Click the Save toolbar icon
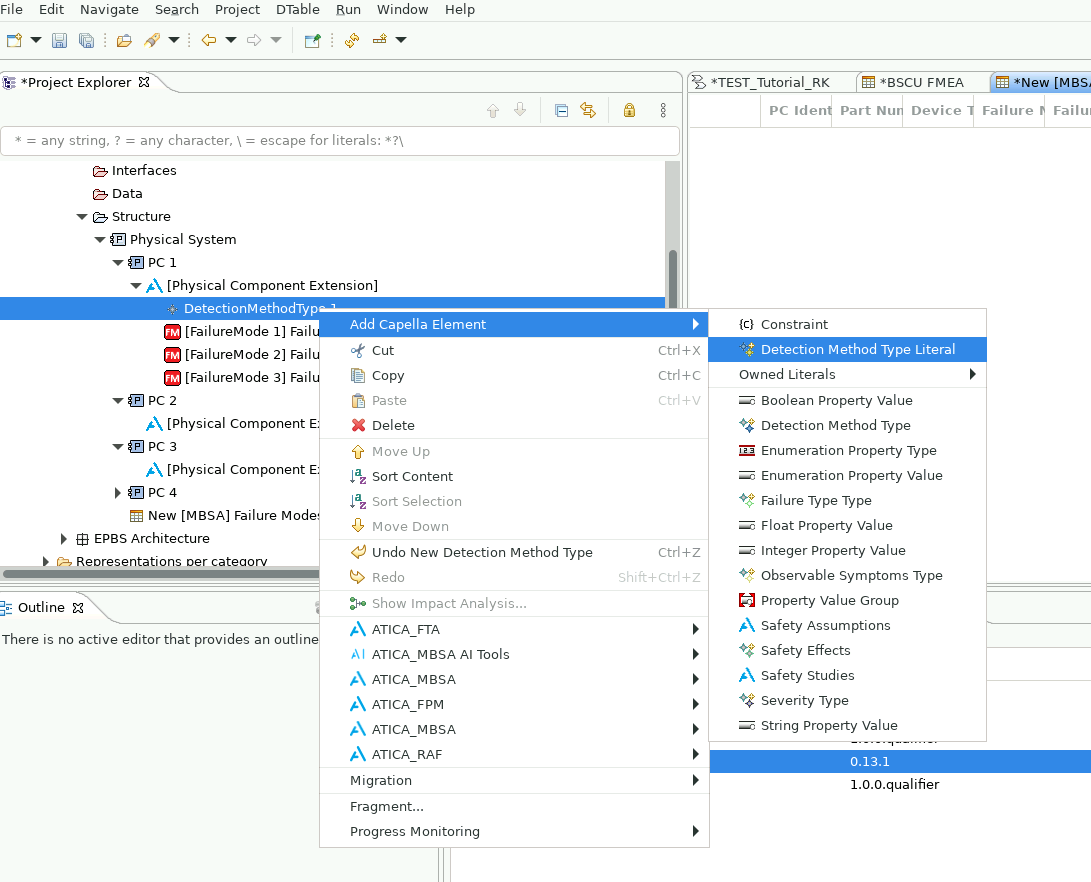The height and width of the screenshot is (882, 1091). pyautogui.click(x=60, y=40)
